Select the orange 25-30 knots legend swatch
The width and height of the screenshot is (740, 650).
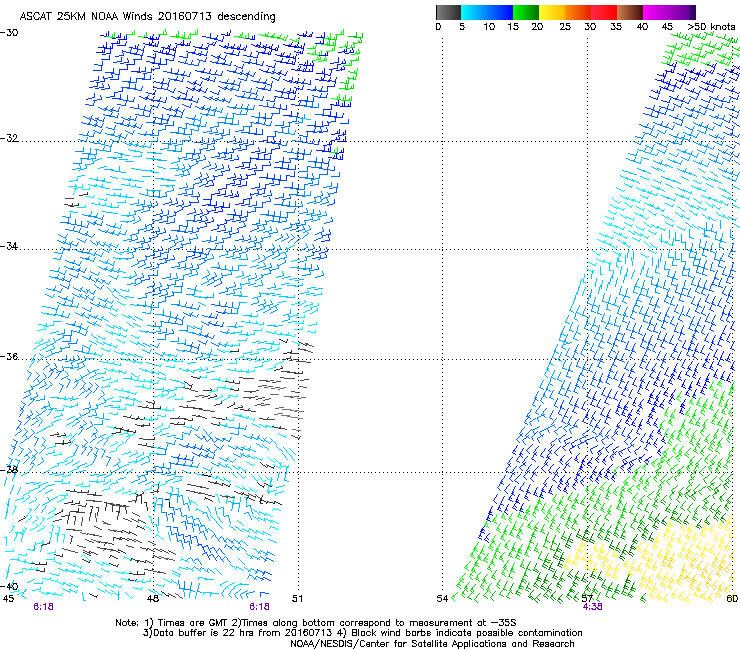coord(578,12)
